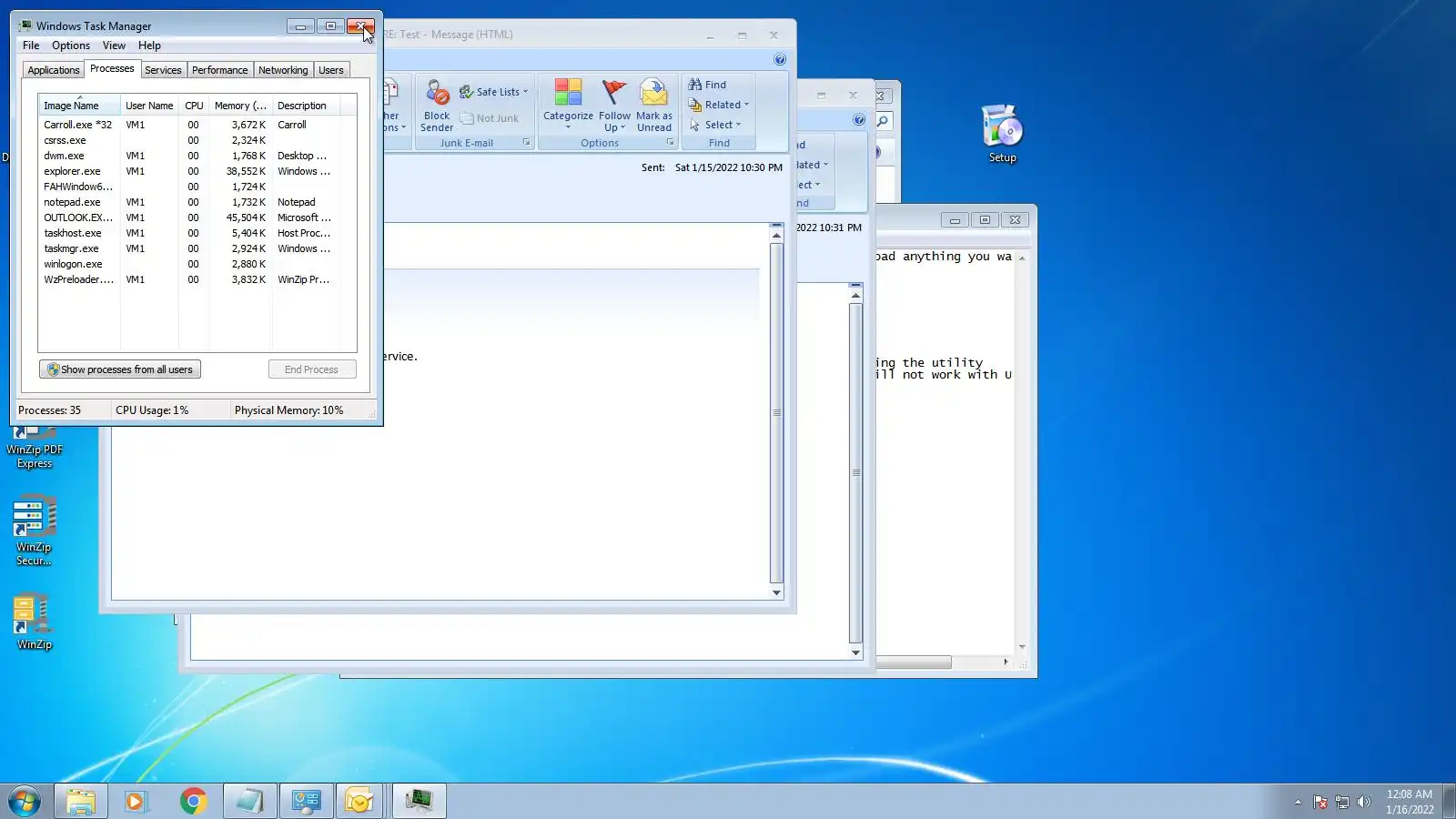This screenshot has width=1456, height=819.
Task: Sort processes by the Description column header
Action: (306, 106)
